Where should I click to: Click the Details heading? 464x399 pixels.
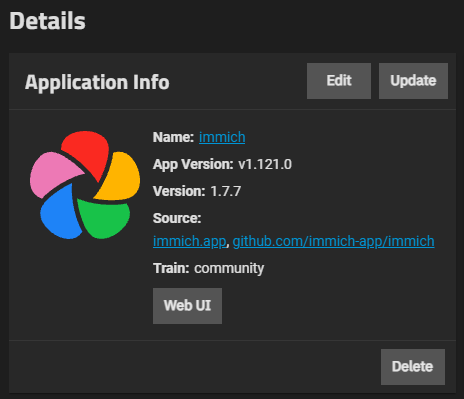(x=47, y=21)
